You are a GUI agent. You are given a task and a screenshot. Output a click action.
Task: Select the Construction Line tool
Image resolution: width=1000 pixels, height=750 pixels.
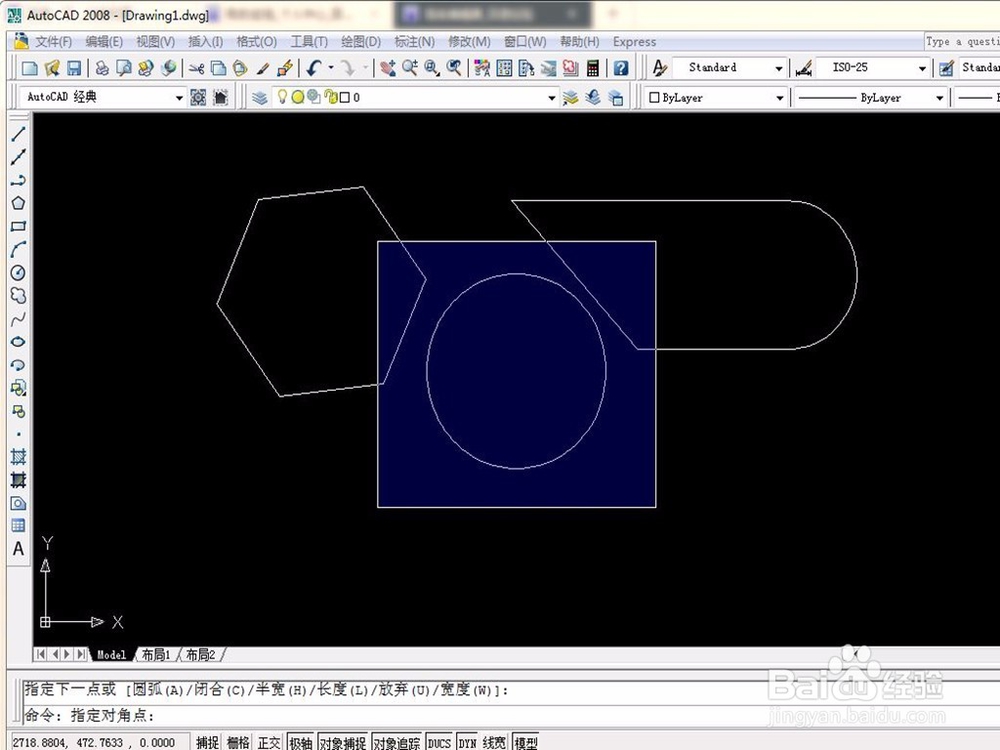(18, 157)
